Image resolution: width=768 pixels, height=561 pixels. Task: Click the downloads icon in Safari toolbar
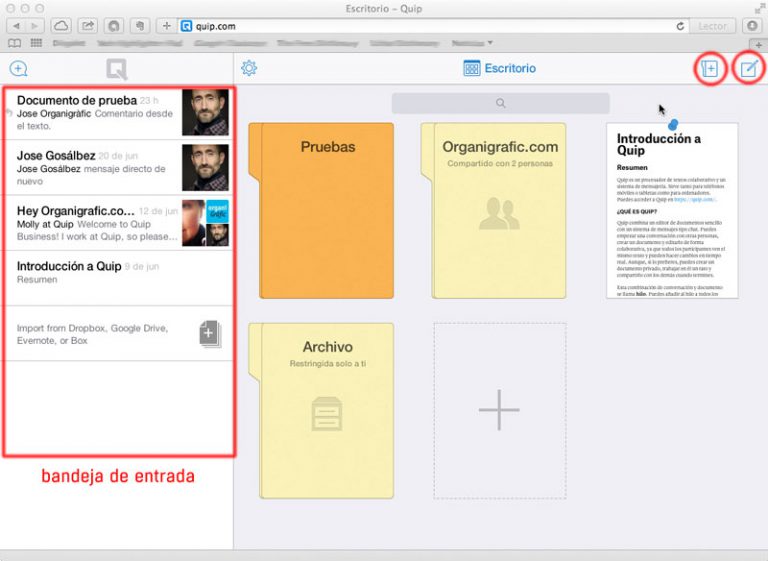click(752, 26)
